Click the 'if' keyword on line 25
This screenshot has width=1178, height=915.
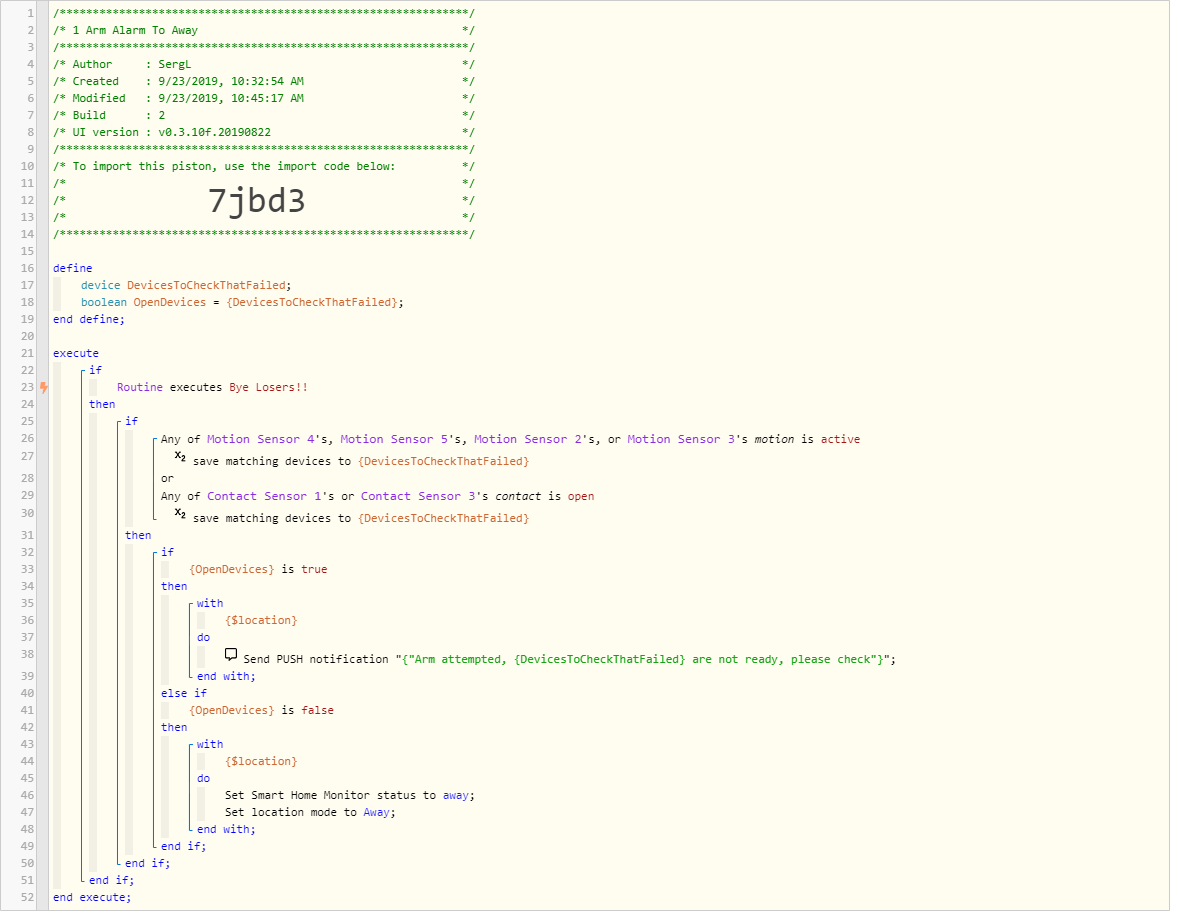coord(131,422)
